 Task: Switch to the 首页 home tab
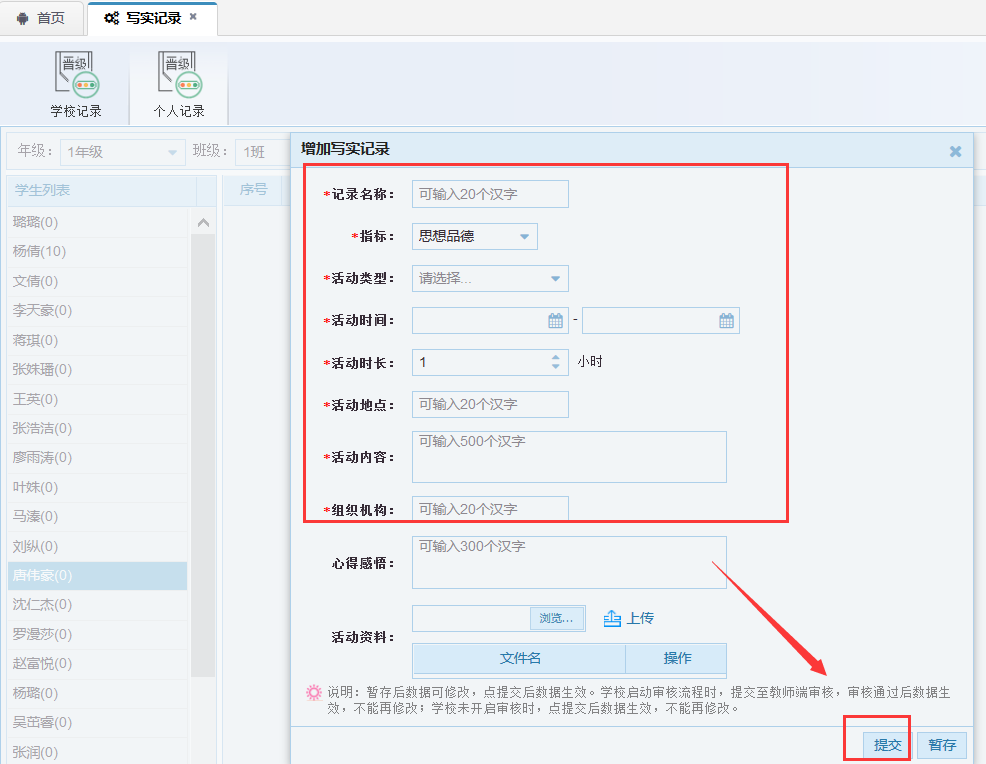point(41,18)
